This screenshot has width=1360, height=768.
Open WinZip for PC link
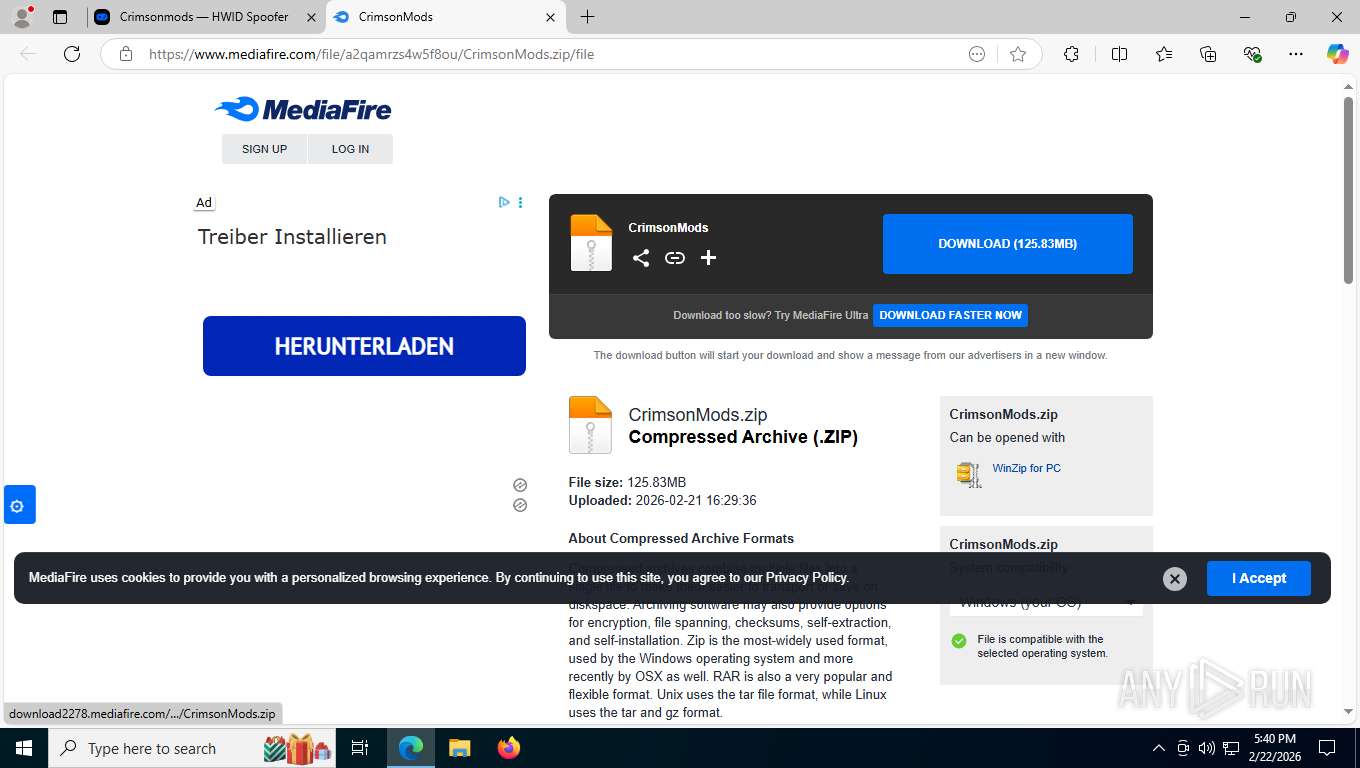click(x=1026, y=468)
